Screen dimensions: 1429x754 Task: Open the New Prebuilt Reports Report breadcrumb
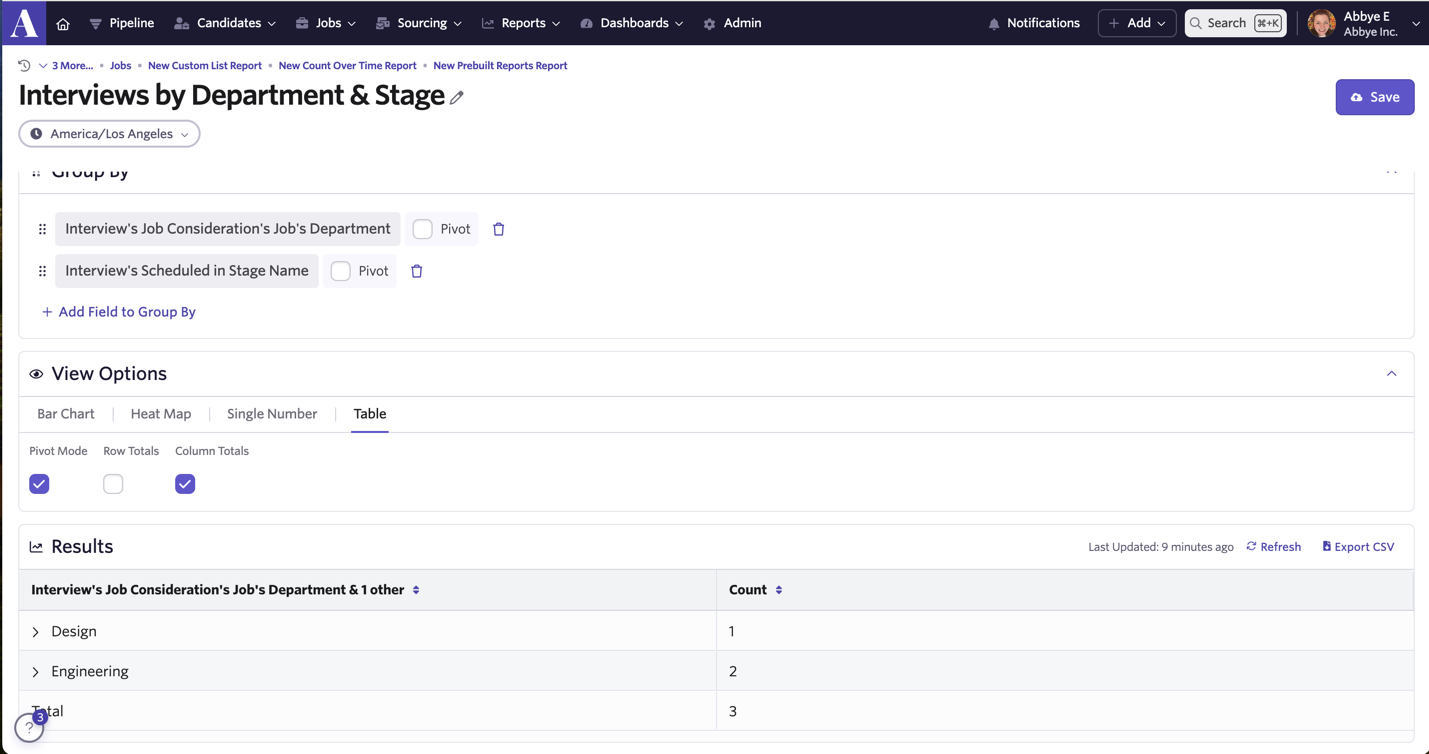pos(500,66)
